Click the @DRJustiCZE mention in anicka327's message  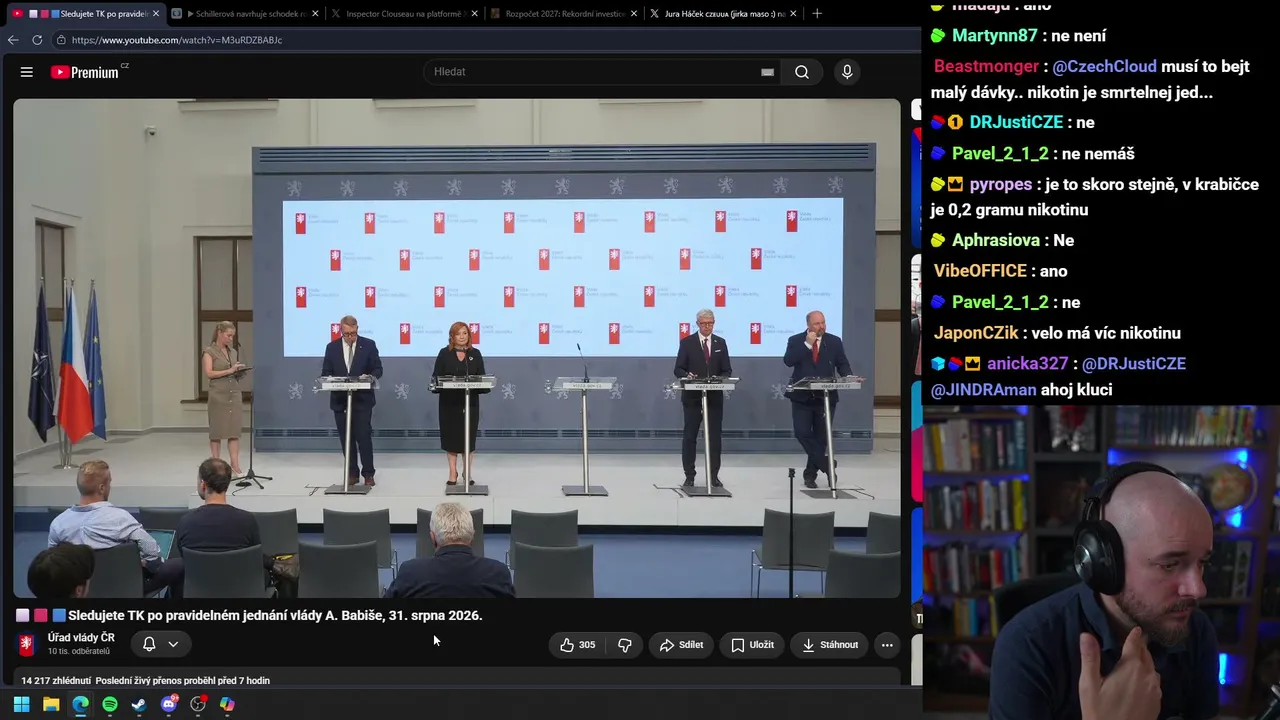tap(1134, 364)
